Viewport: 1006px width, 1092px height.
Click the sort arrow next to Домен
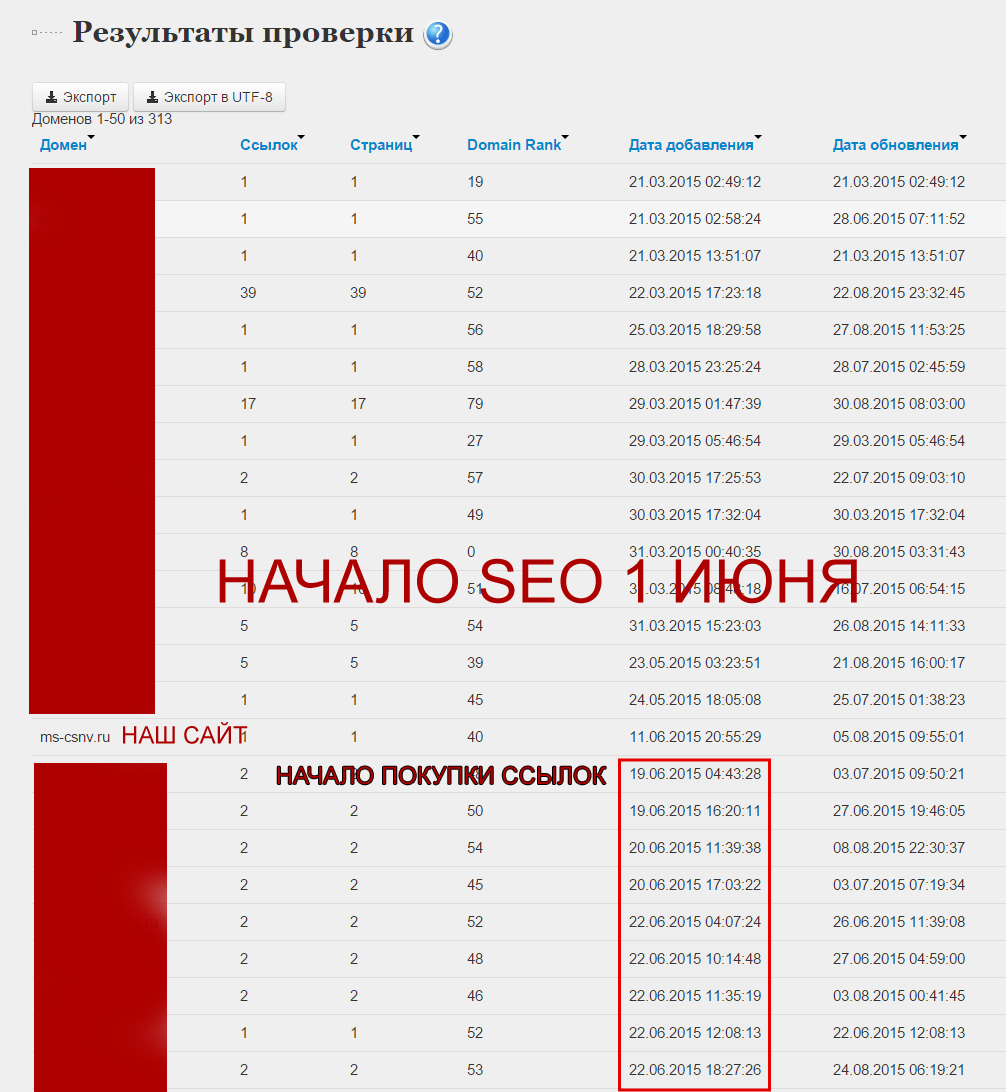[x=91, y=137]
